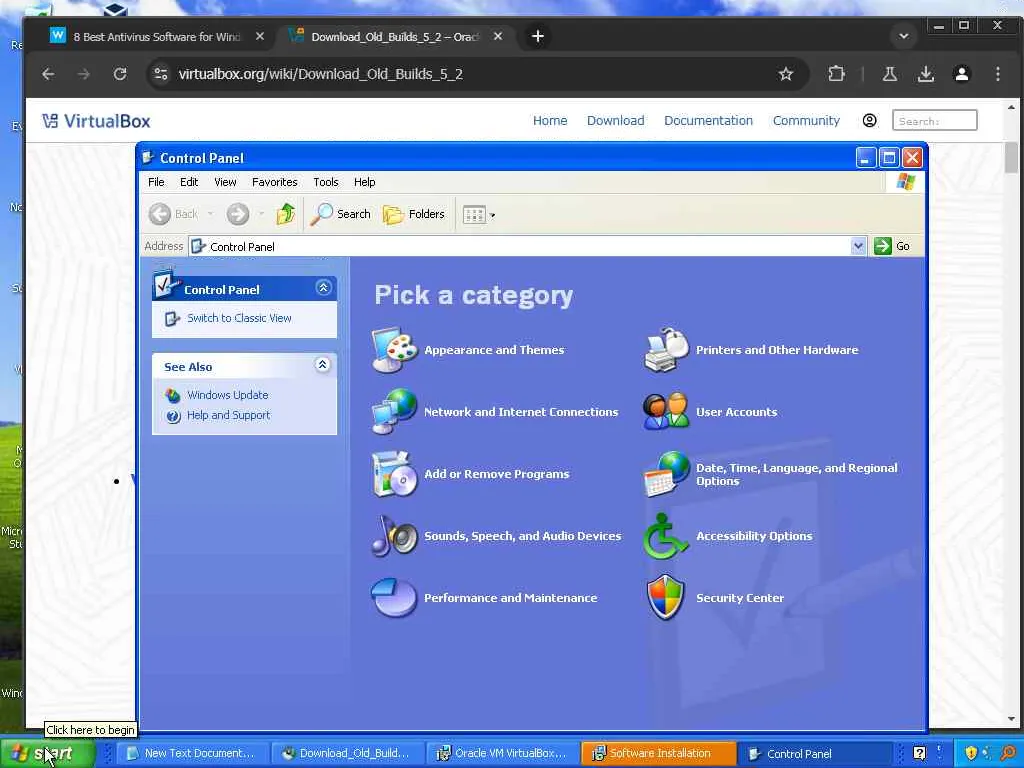This screenshot has width=1024, height=768.
Task: Click the VirtualBox site search field
Action: [935, 121]
